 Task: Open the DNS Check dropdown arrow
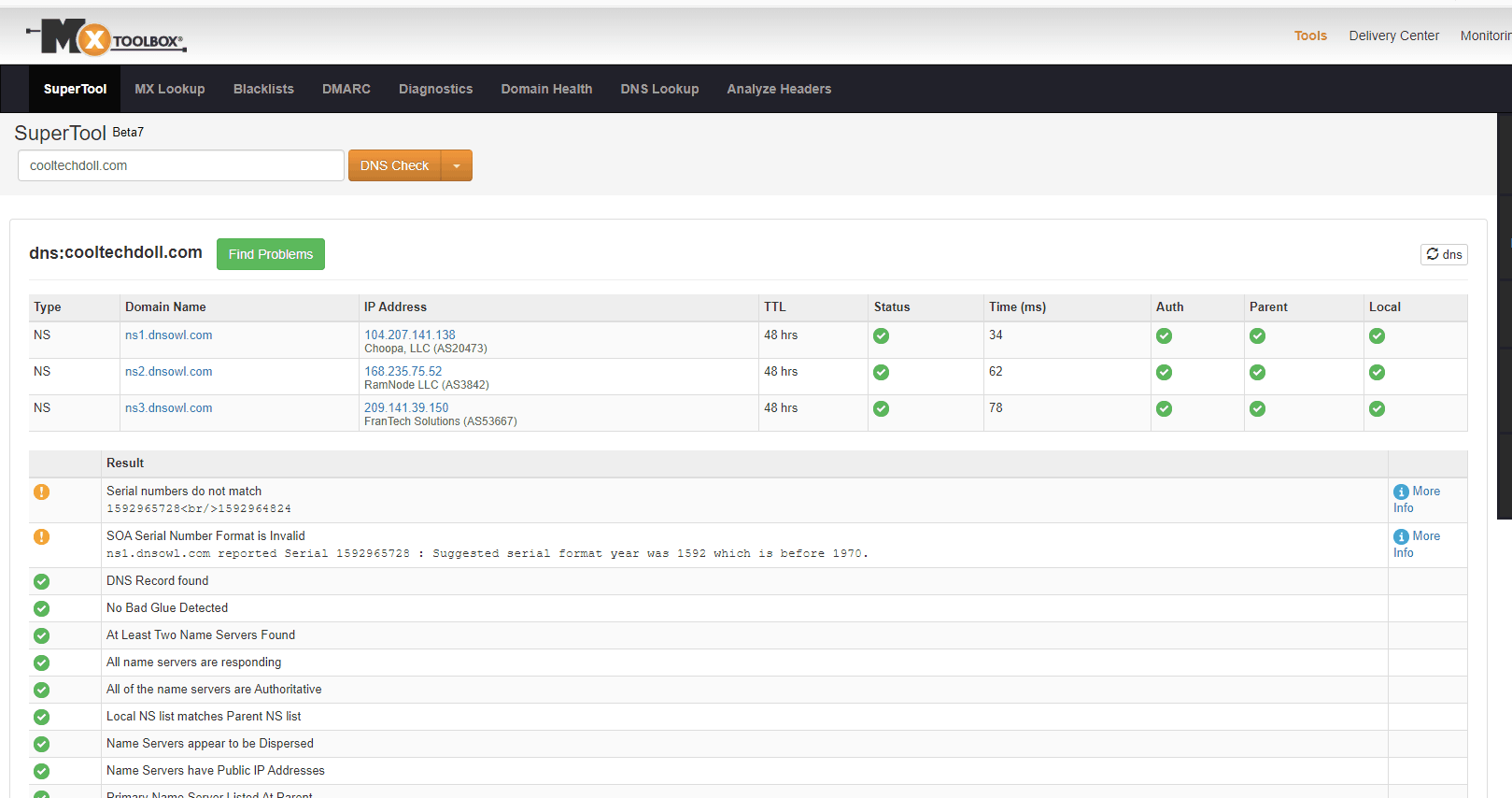coord(457,165)
